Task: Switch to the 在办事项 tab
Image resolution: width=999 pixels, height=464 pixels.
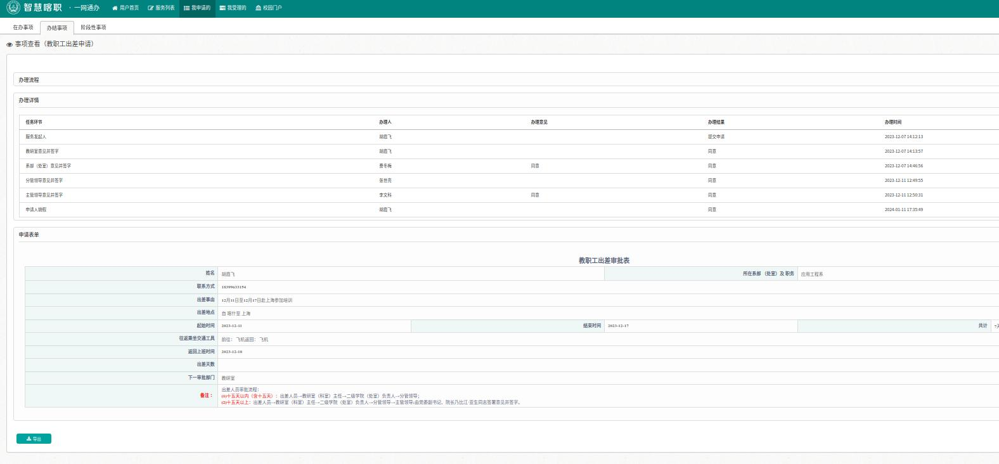Action: (23, 27)
